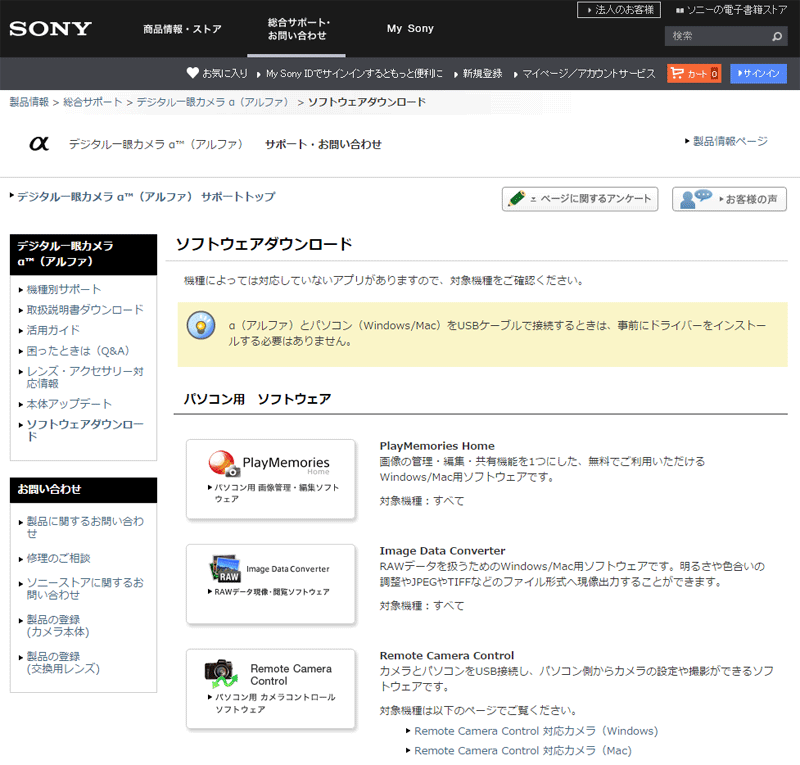Click the alpha brand logo
The width and height of the screenshot is (800, 765).
point(39,144)
